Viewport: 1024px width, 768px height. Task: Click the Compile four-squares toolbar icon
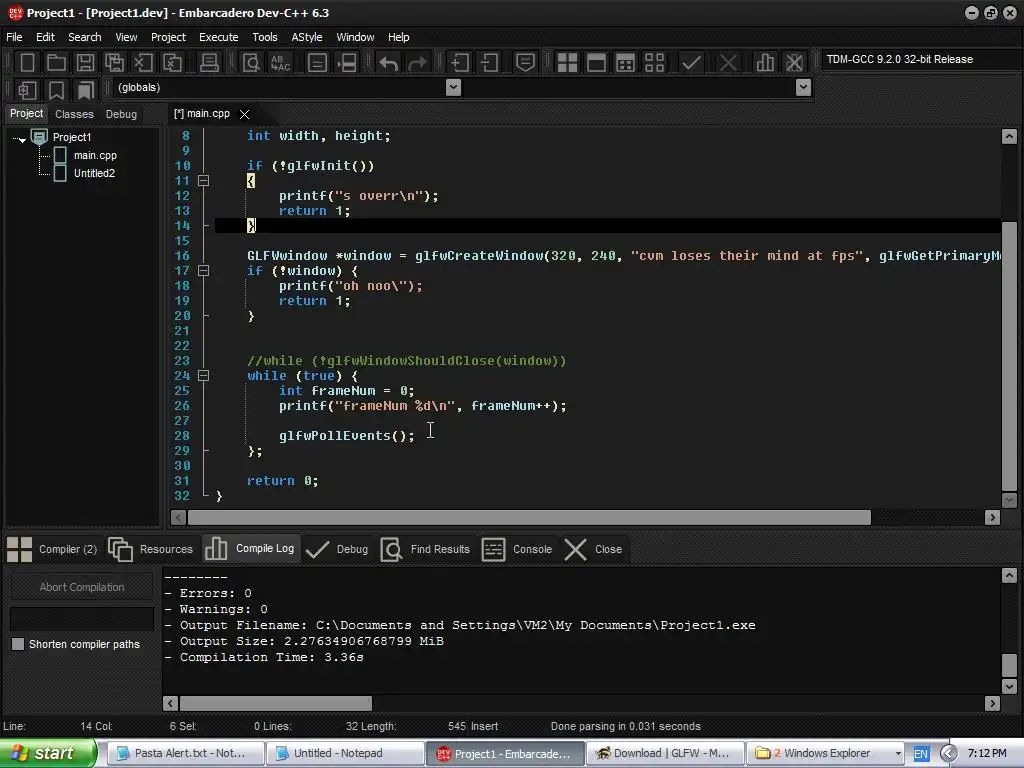tap(567, 63)
